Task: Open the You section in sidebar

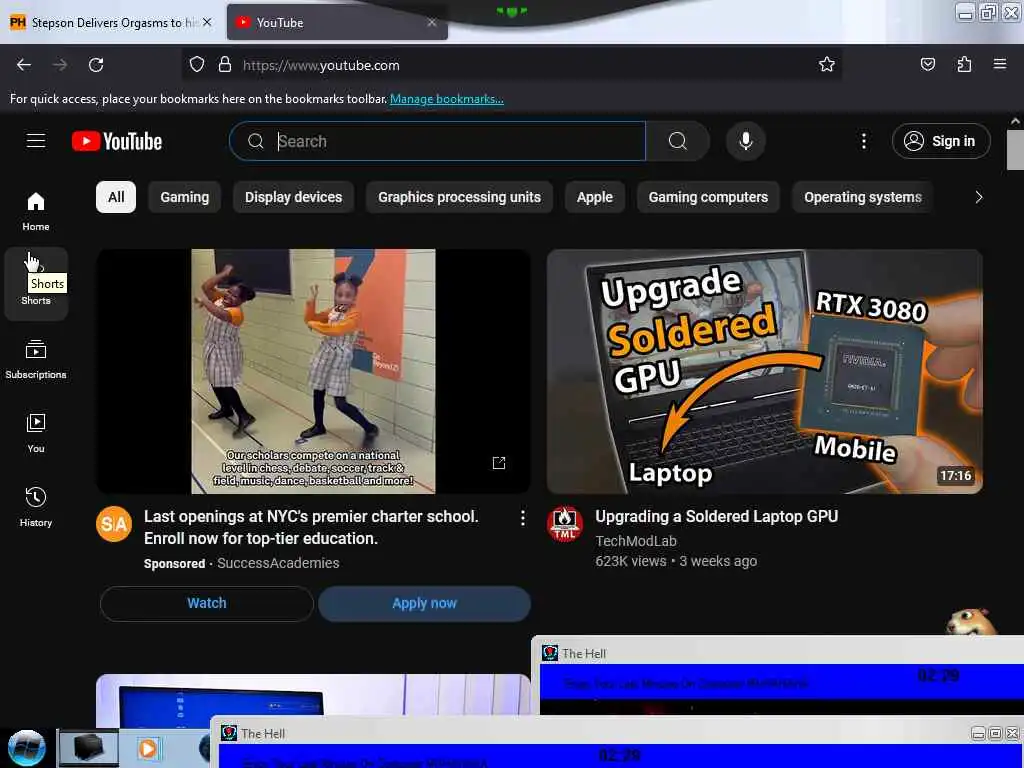Action: point(36,433)
